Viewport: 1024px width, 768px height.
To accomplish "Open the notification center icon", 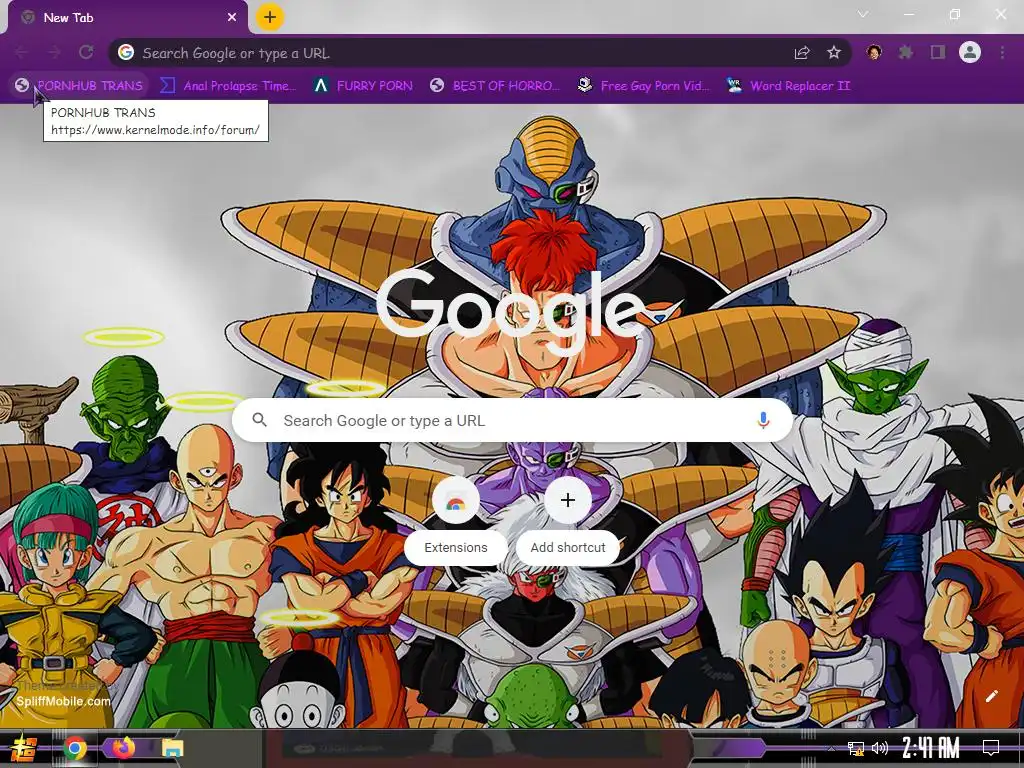I will (991, 747).
